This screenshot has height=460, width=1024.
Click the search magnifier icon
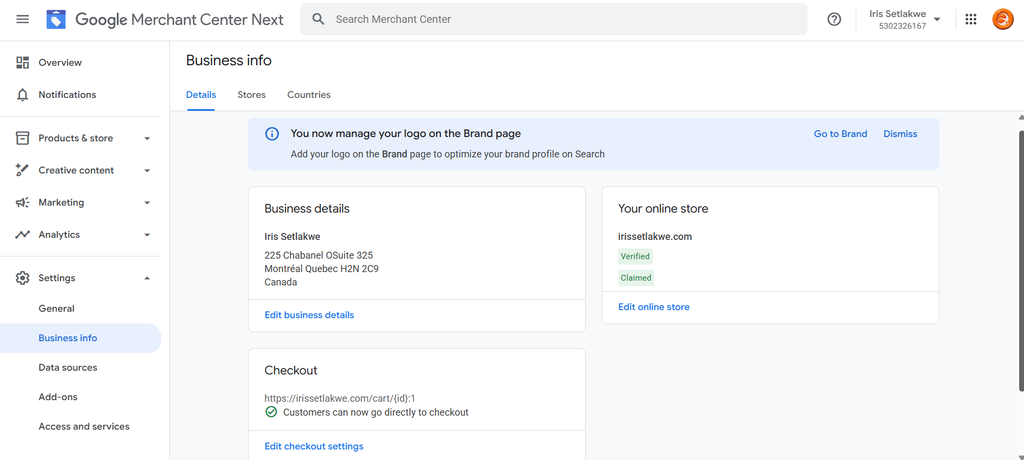point(318,20)
